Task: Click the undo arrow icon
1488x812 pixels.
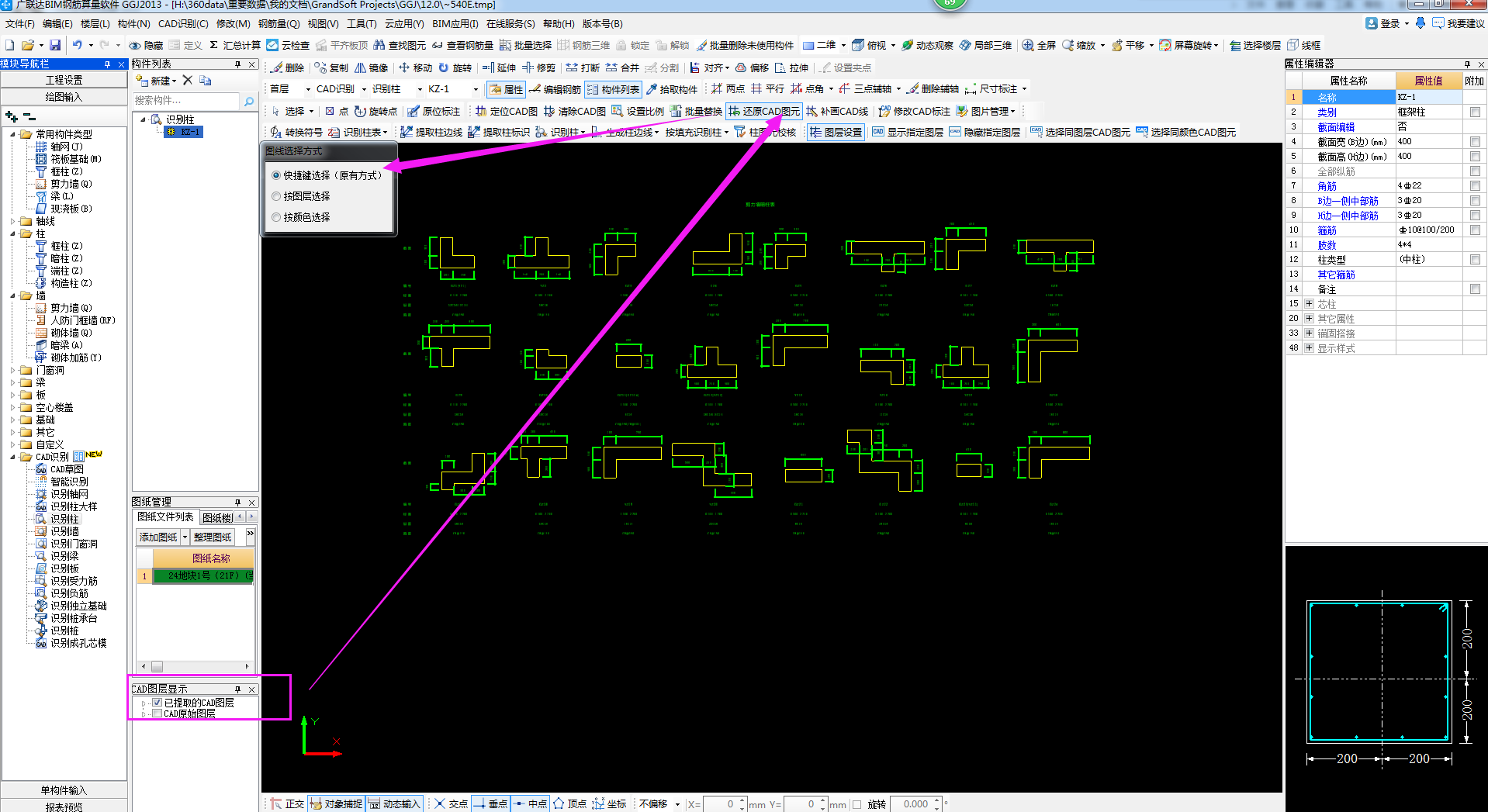Action: (x=77, y=45)
